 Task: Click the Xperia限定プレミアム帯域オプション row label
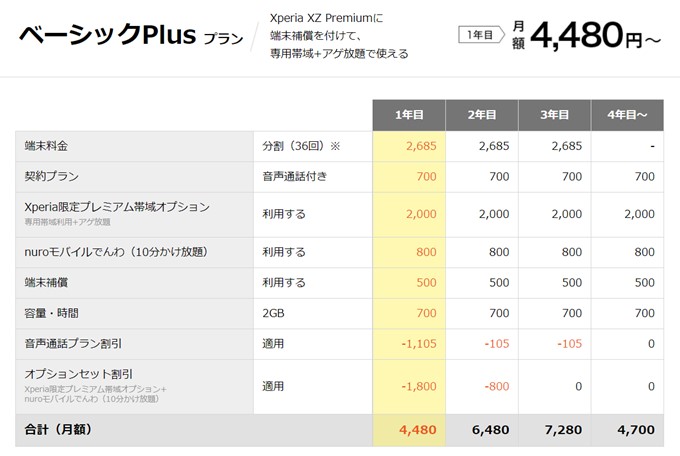click(x=117, y=207)
